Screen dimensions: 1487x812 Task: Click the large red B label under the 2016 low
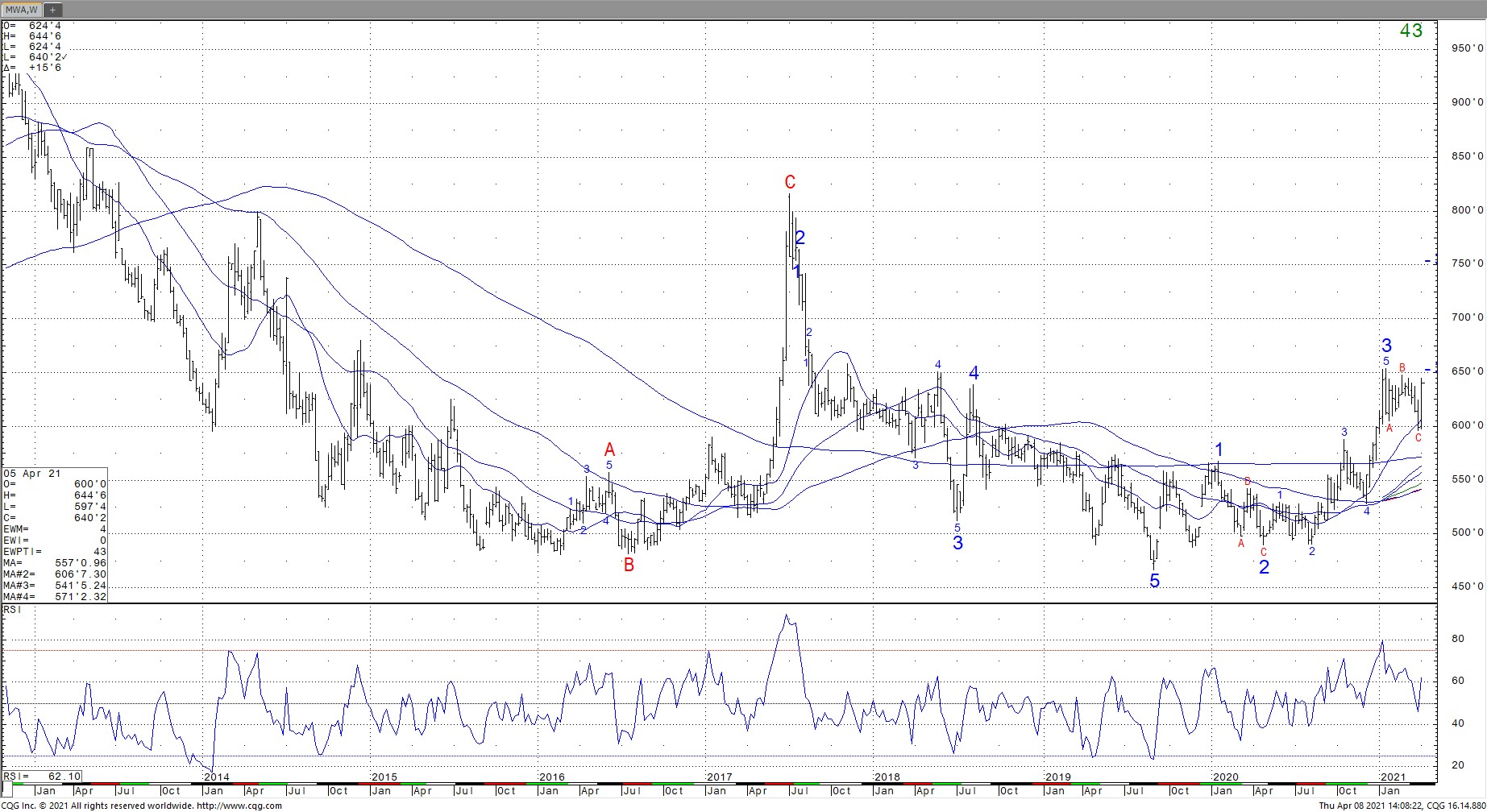[629, 565]
